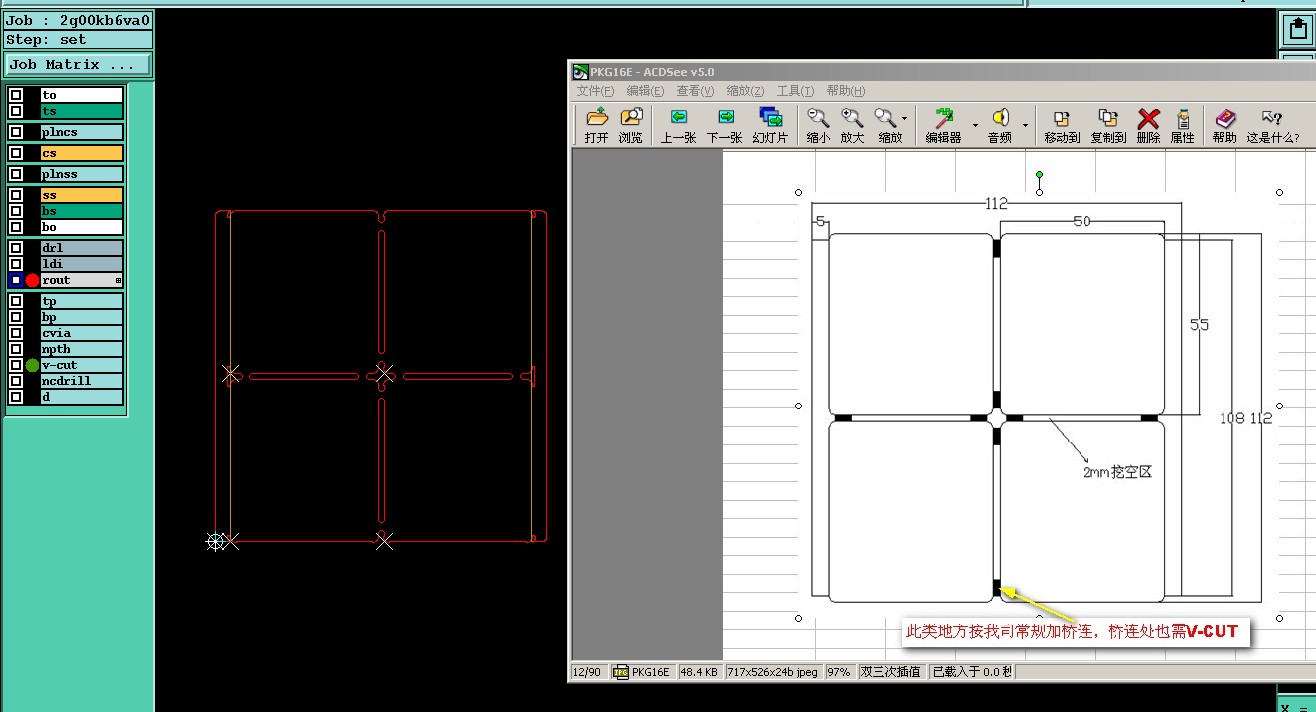
Task: Start the slideshow (幻灯片)
Action: tap(770, 125)
